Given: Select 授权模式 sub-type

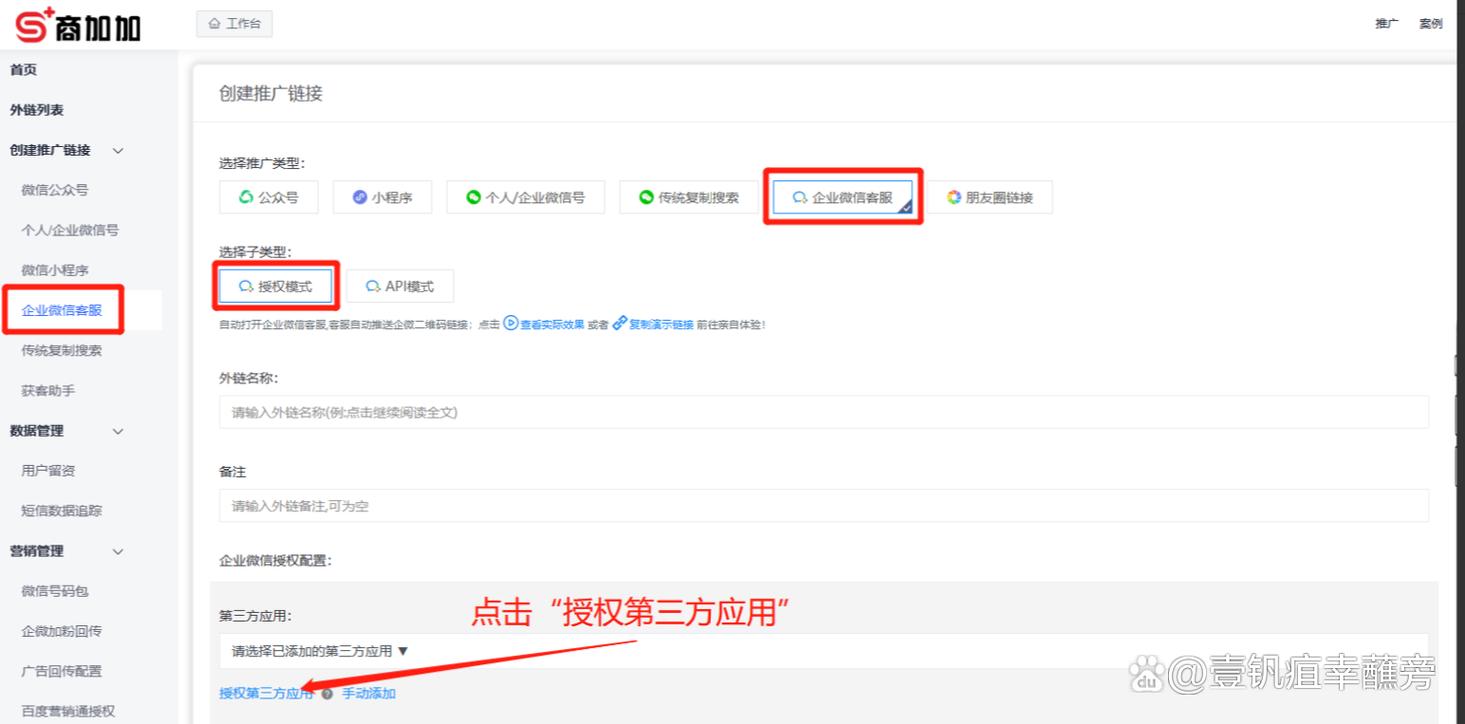Looking at the screenshot, I should [275, 287].
